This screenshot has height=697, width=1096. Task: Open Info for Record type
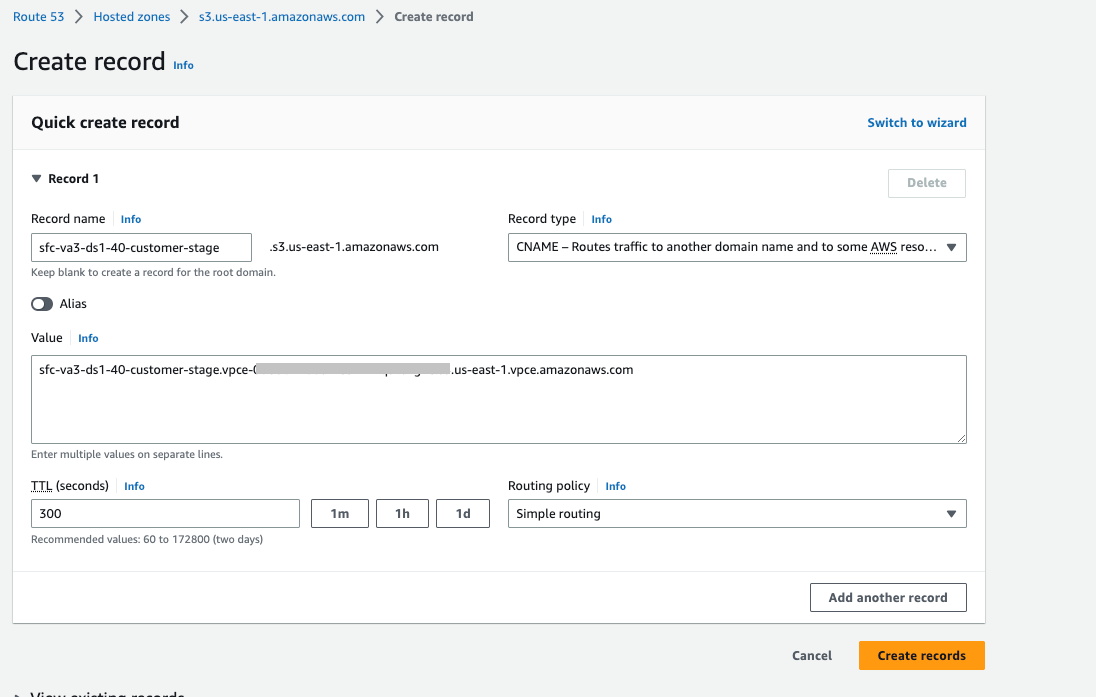coord(601,219)
